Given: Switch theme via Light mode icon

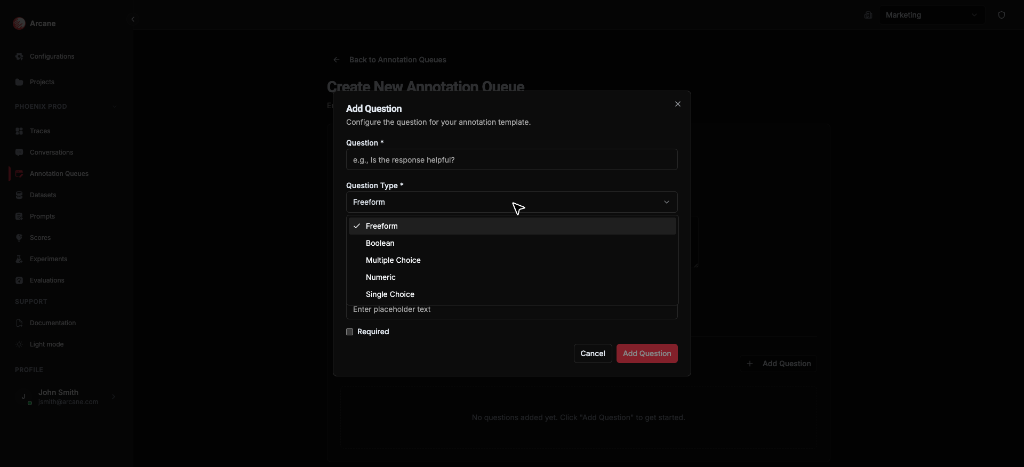Looking at the screenshot, I should pyautogui.click(x=19, y=345).
